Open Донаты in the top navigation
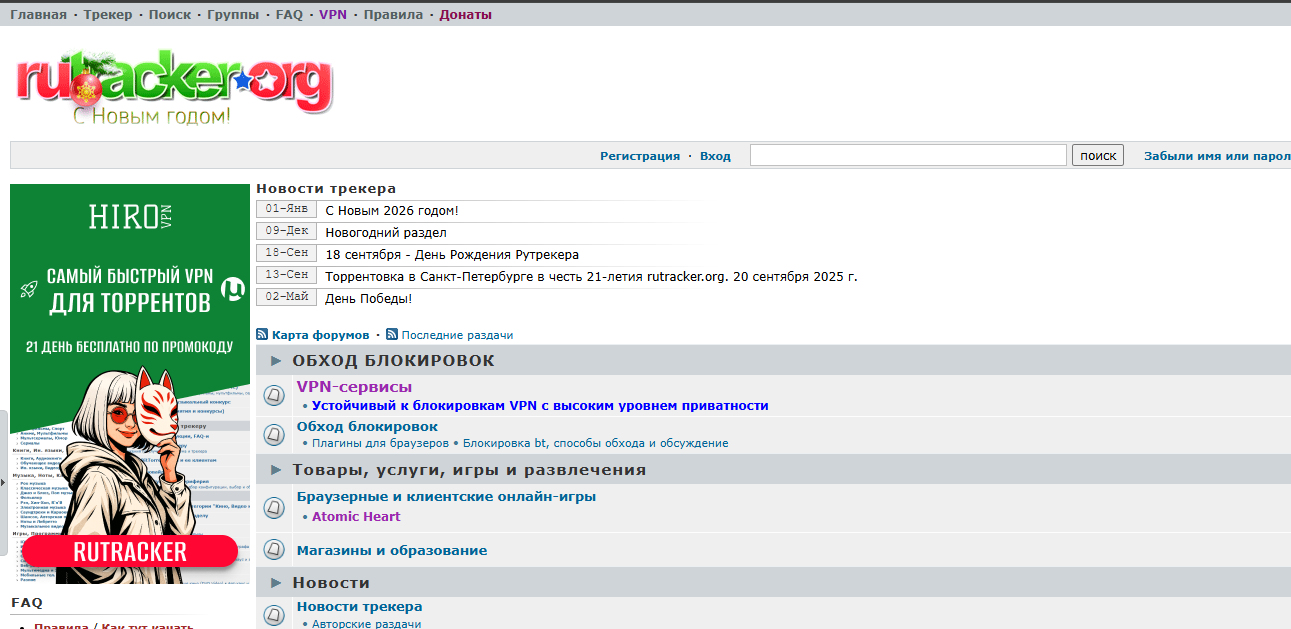Image resolution: width=1291 pixels, height=629 pixels. click(x=465, y=15)
